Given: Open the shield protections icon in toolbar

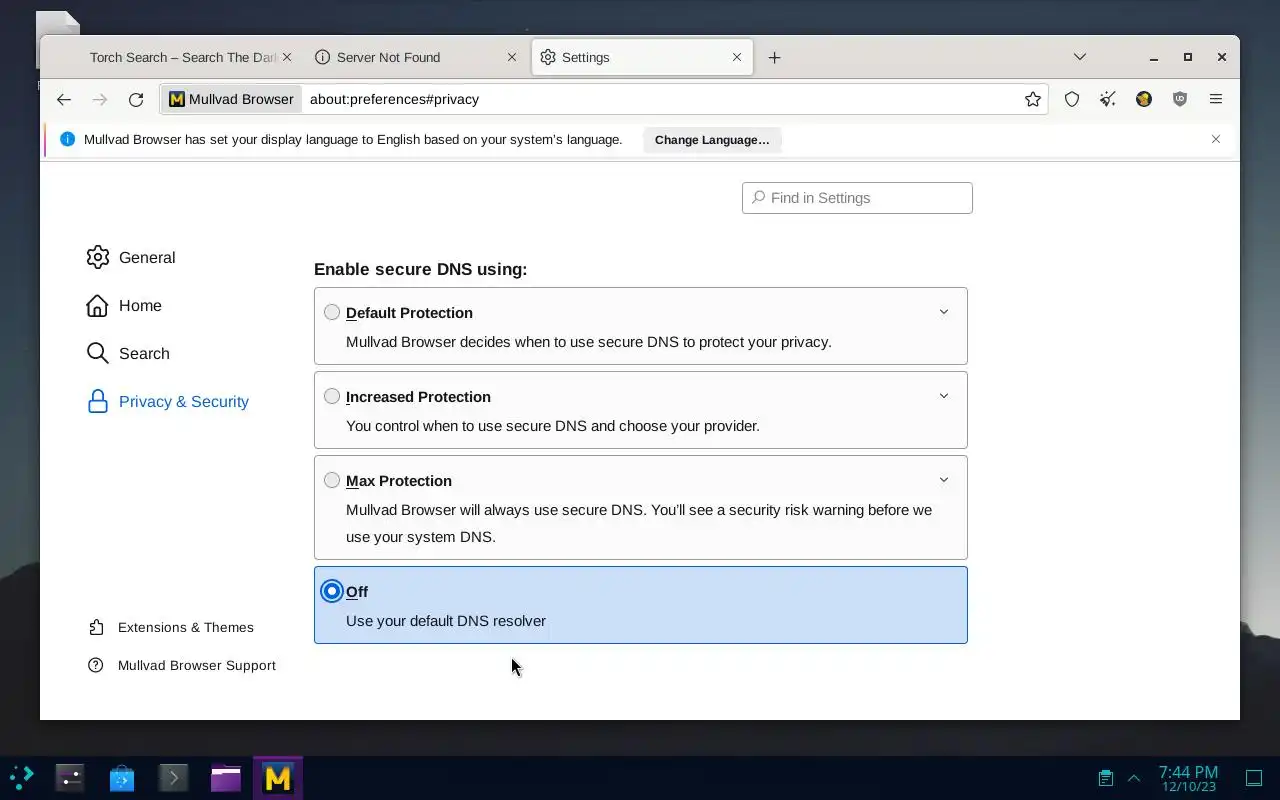Looking at the screenshot, I should click(x=1072, y=99).
